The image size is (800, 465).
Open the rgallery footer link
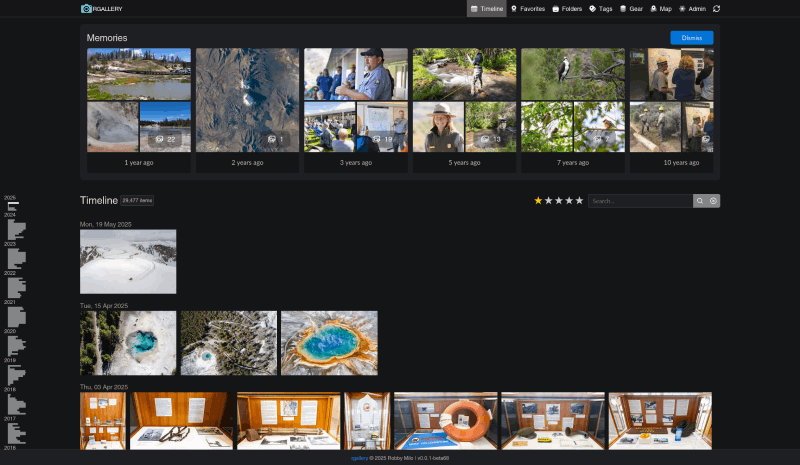(x=357, y=458)
